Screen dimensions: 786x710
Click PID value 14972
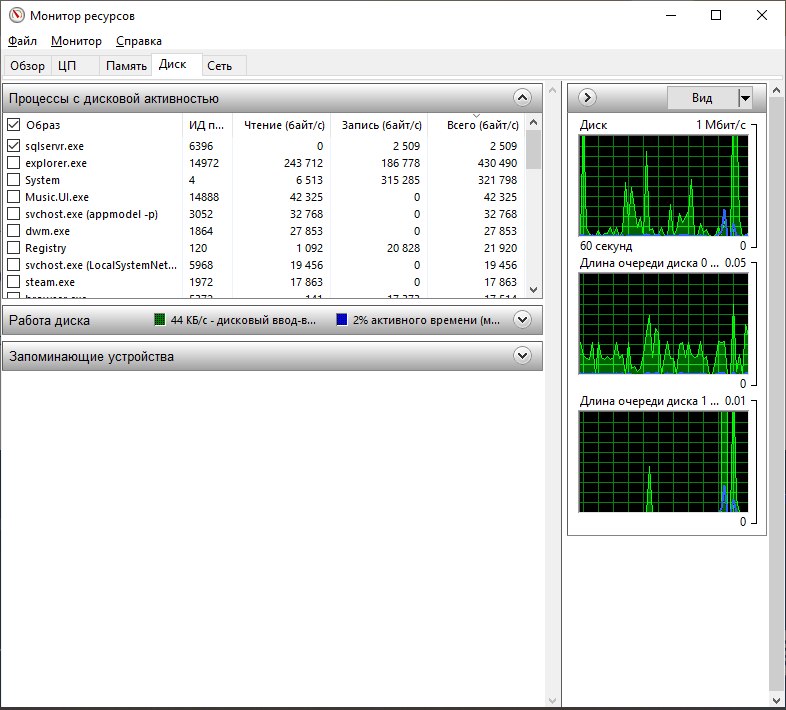[204, 163]
